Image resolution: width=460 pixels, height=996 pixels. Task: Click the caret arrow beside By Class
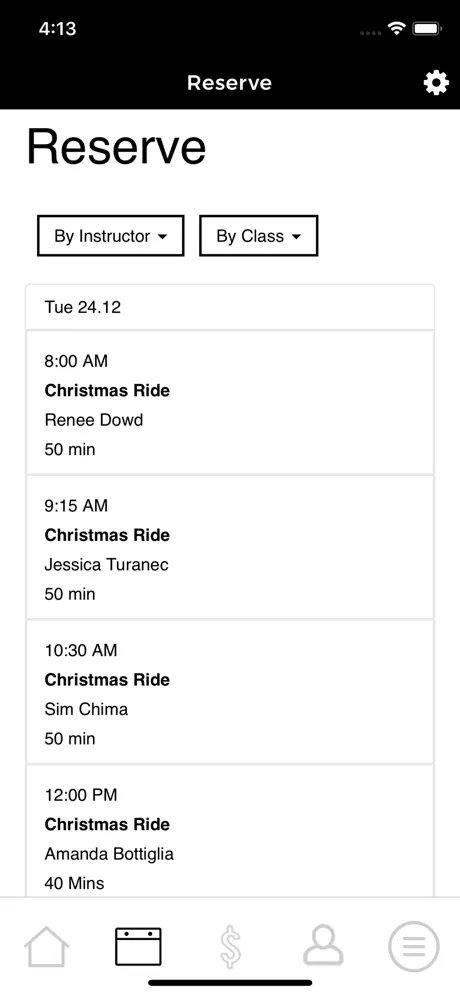pyautogui.click(x=295, y=237)
